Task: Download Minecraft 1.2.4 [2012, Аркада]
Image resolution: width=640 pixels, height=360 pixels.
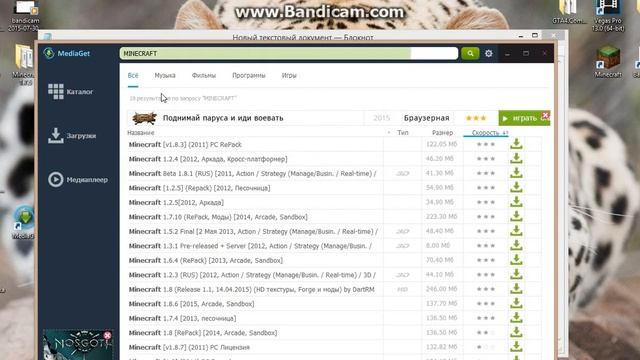Action: pyautogui.click(x=516, y=159)
